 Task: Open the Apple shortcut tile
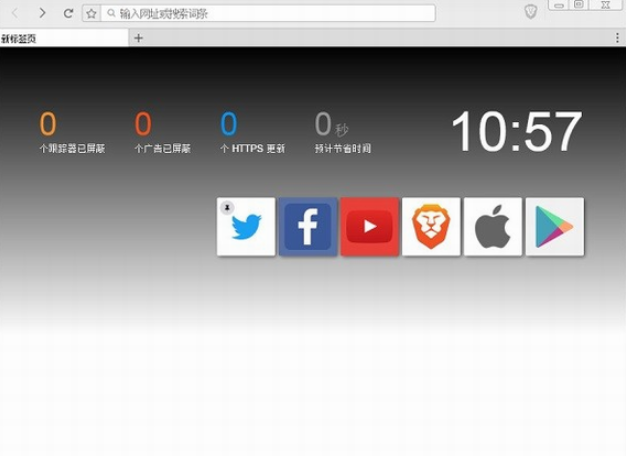[493, 227]
